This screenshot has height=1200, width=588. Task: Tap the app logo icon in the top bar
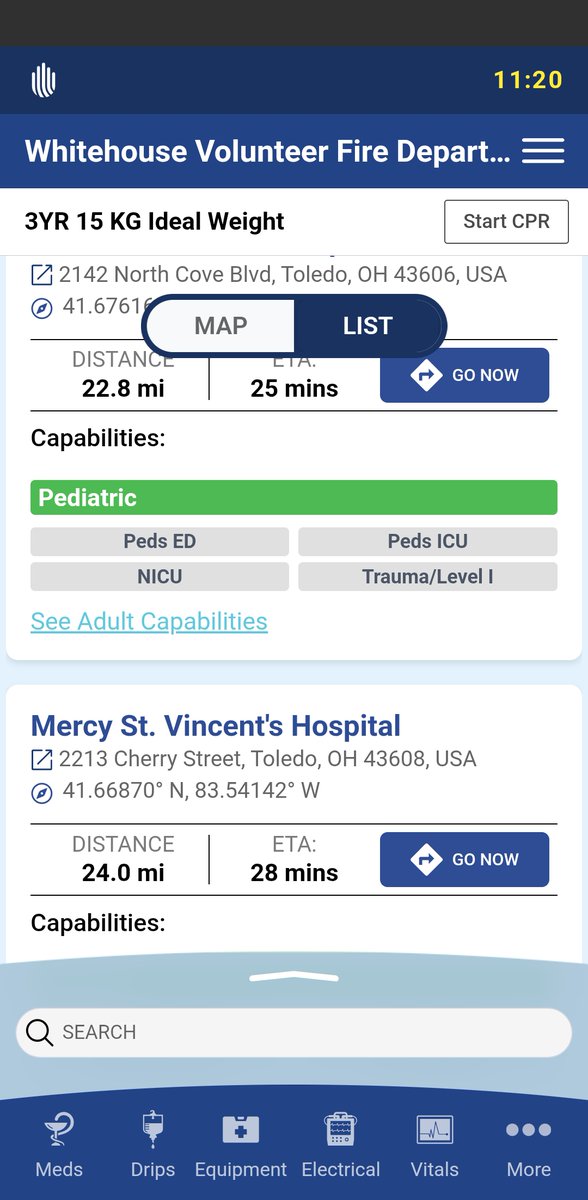(x=43, y=80)
